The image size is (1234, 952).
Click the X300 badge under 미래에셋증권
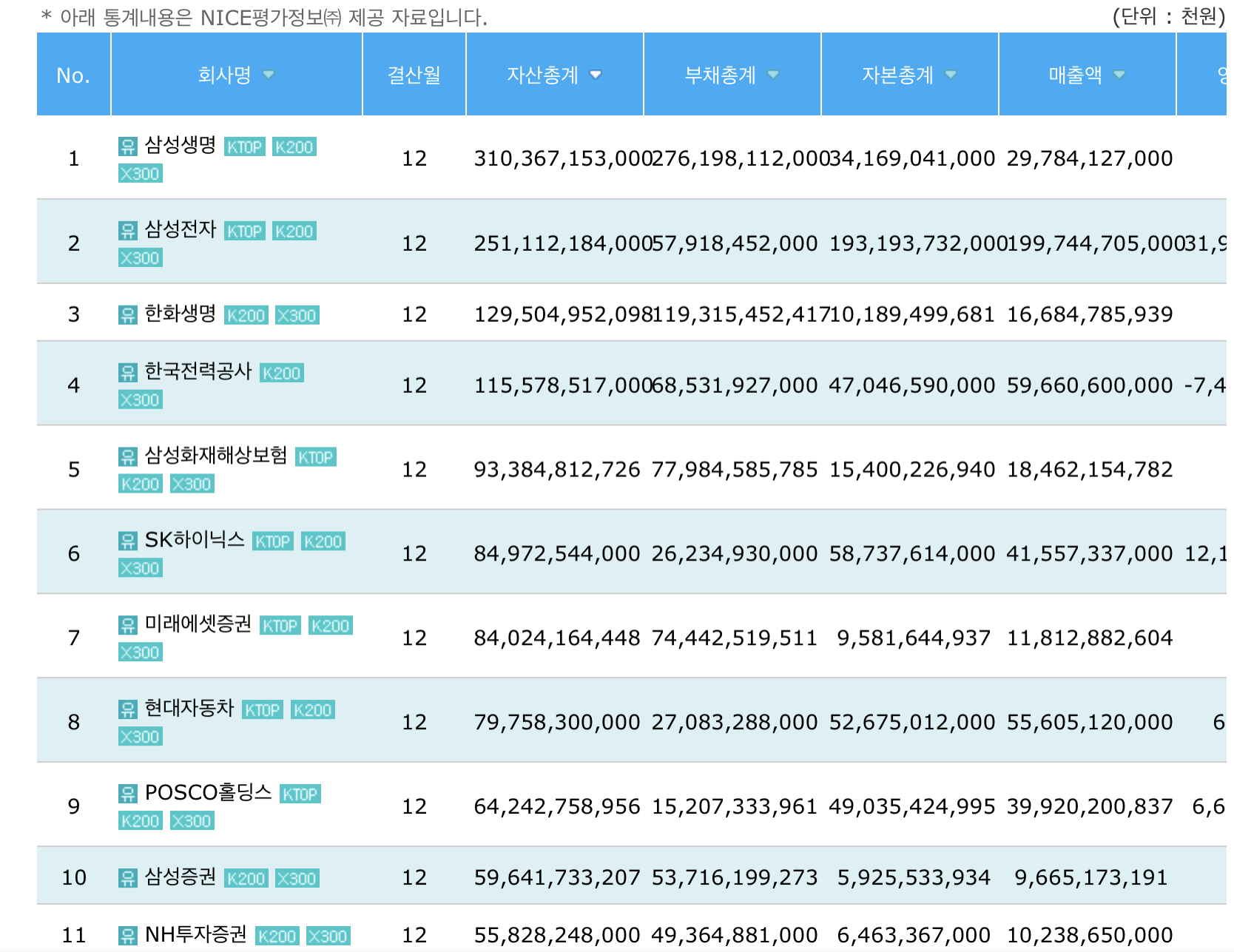tap(140, 653)
